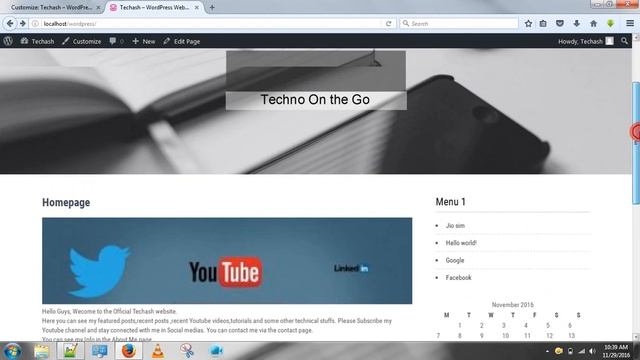Open the Firefox downloads arrow
Image resolution: width=640 pixels, height=360 pixels.
[576, 24]
